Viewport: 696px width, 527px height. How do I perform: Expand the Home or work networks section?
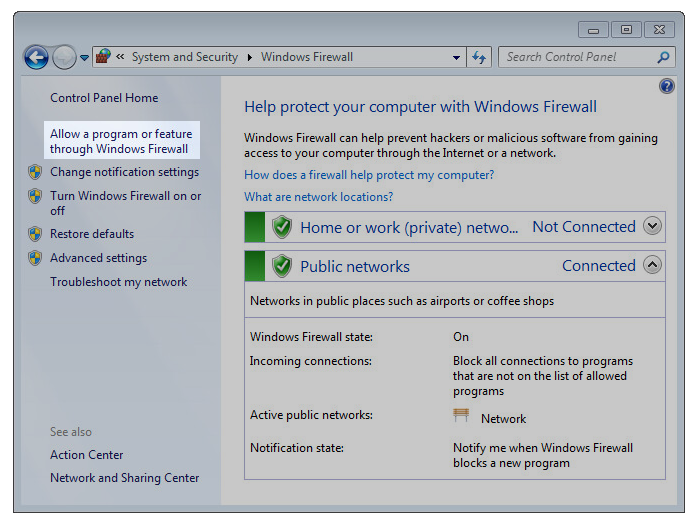pyautogui.click(x=652, y=226)
